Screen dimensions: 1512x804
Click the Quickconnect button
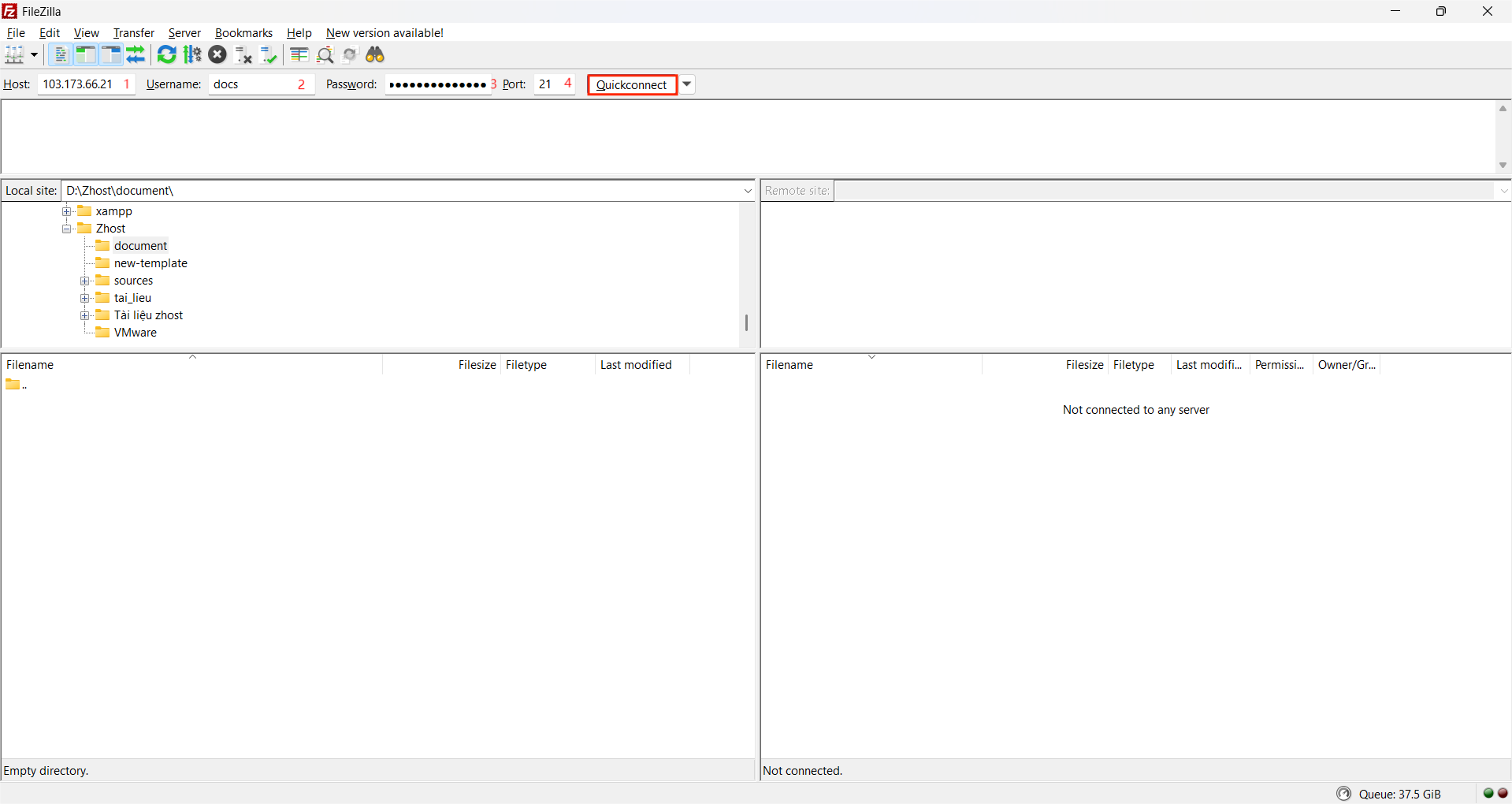(x=631, y=84)
